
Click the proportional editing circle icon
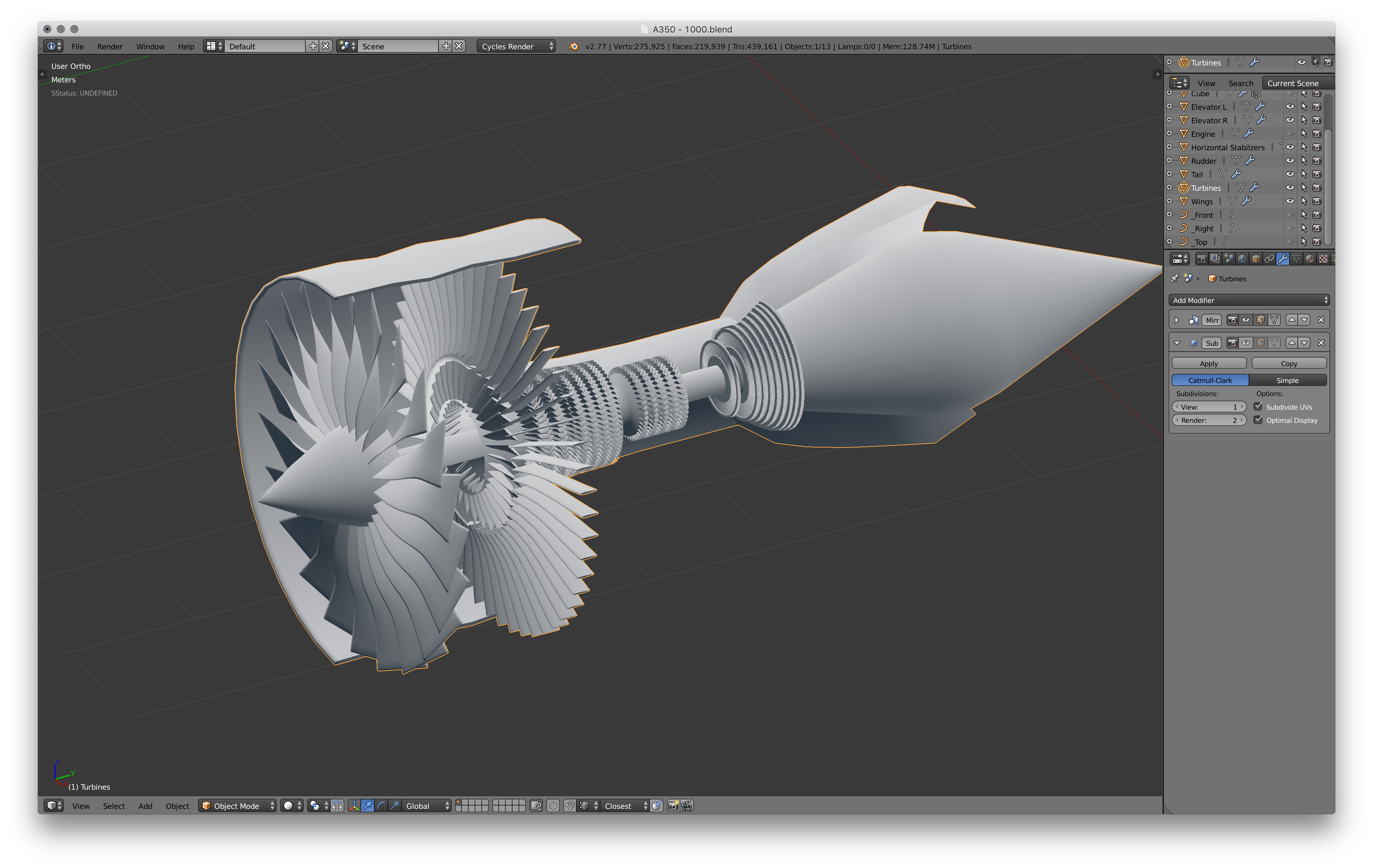click(x=552, y=805)
